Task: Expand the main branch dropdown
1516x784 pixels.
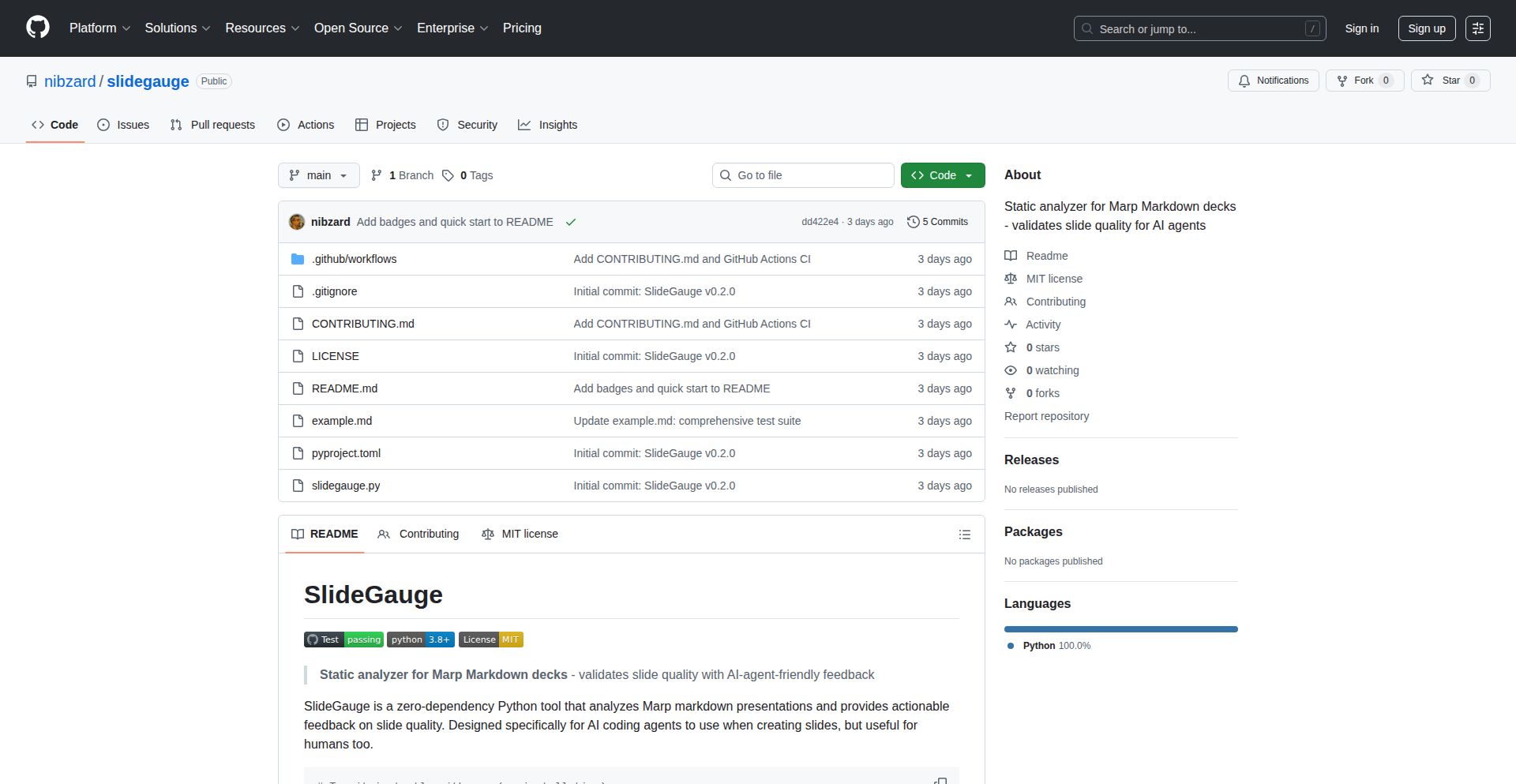Action: (318, 175)
